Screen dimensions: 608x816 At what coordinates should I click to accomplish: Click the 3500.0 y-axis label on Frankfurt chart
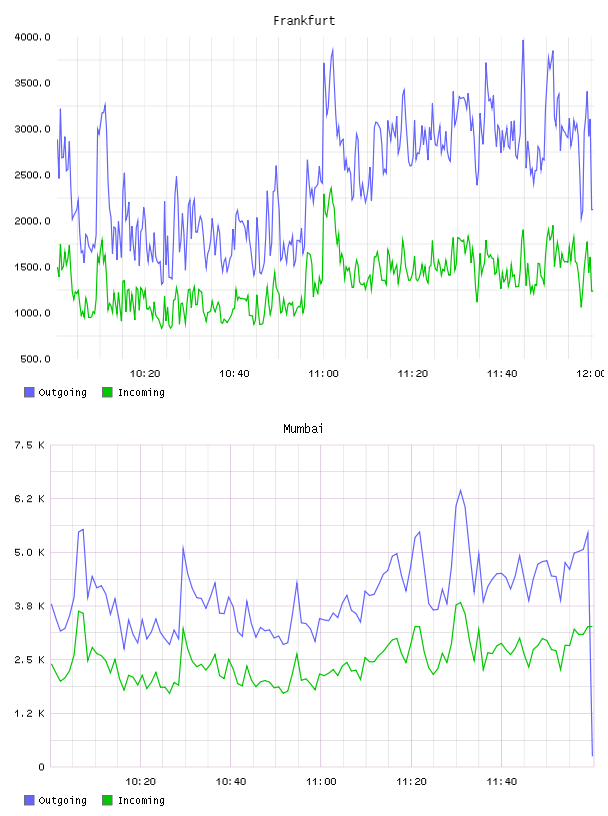point(32,83)
